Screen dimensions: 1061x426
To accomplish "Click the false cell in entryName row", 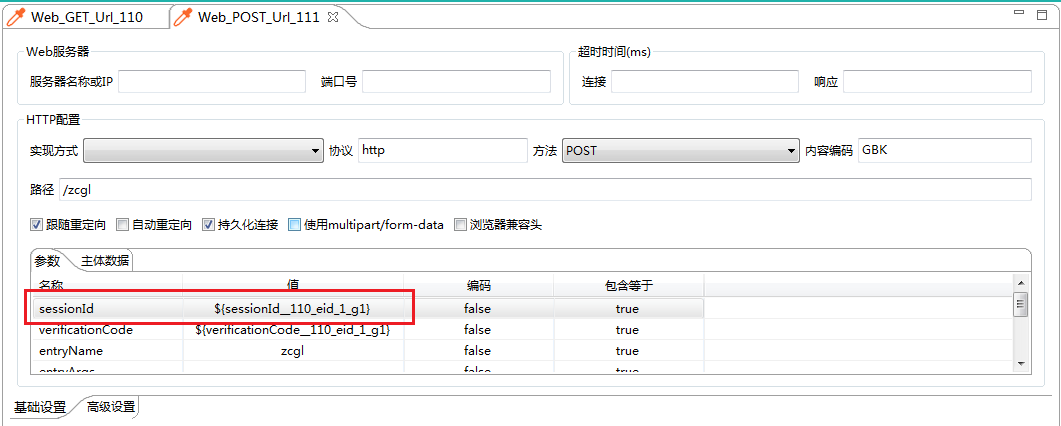I will pos(478,351).
